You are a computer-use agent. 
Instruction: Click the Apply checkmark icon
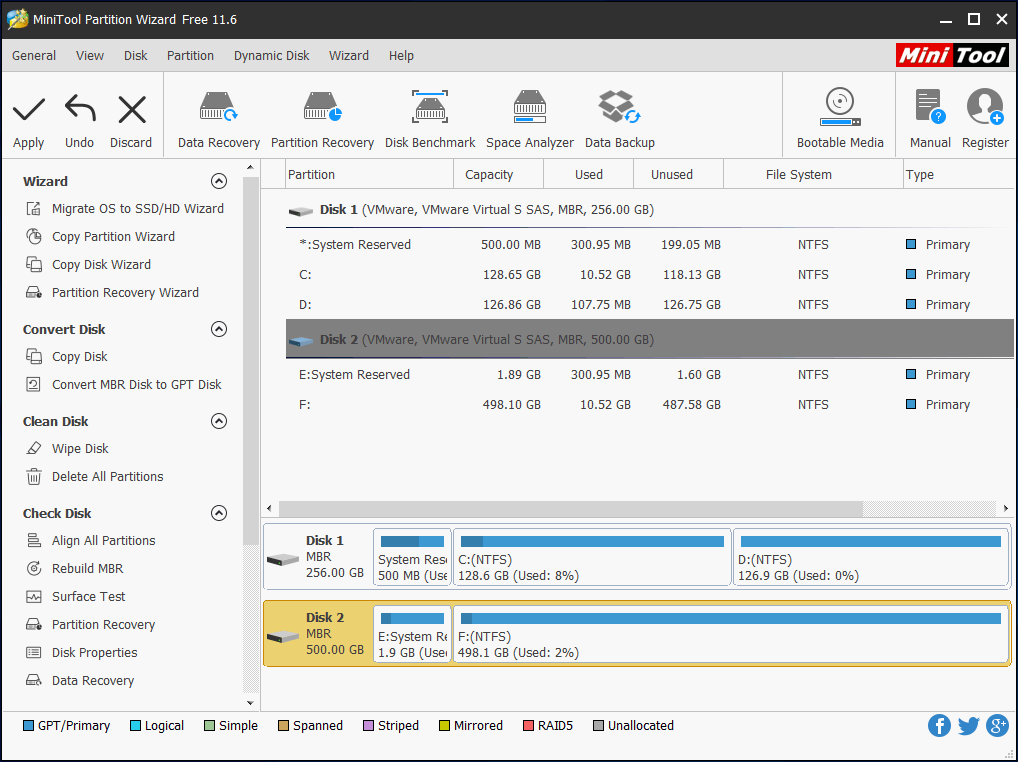[29, 109]
